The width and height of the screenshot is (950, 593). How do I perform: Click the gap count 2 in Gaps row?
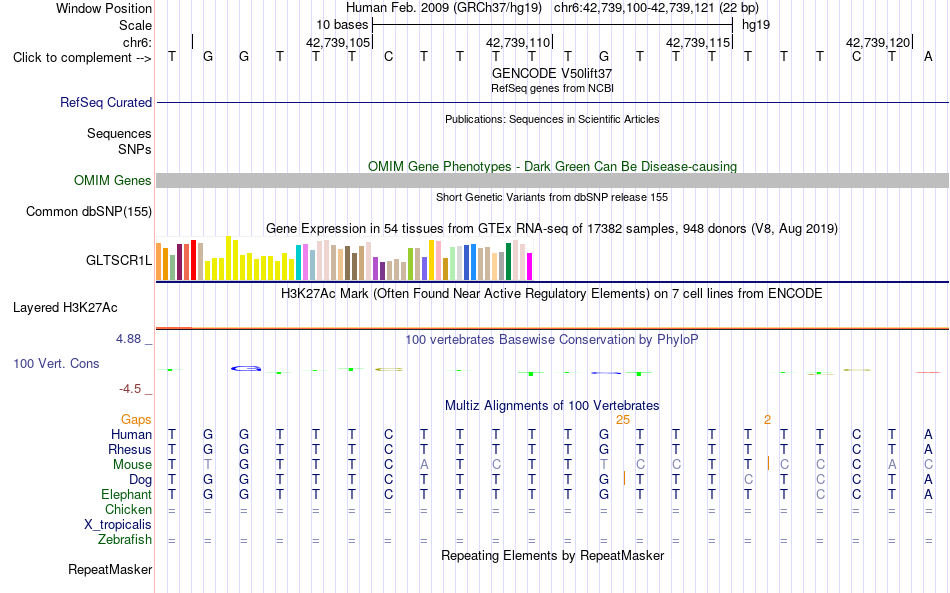click(x=768, y=420)
